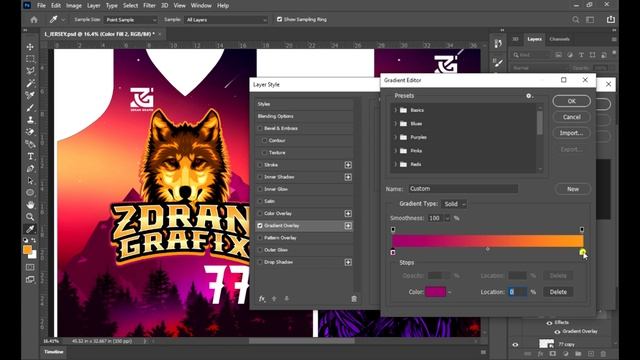Screen dimensions: 640x360
Task: Open Sample All Layers dropdown
Action: tap(226, 20)
